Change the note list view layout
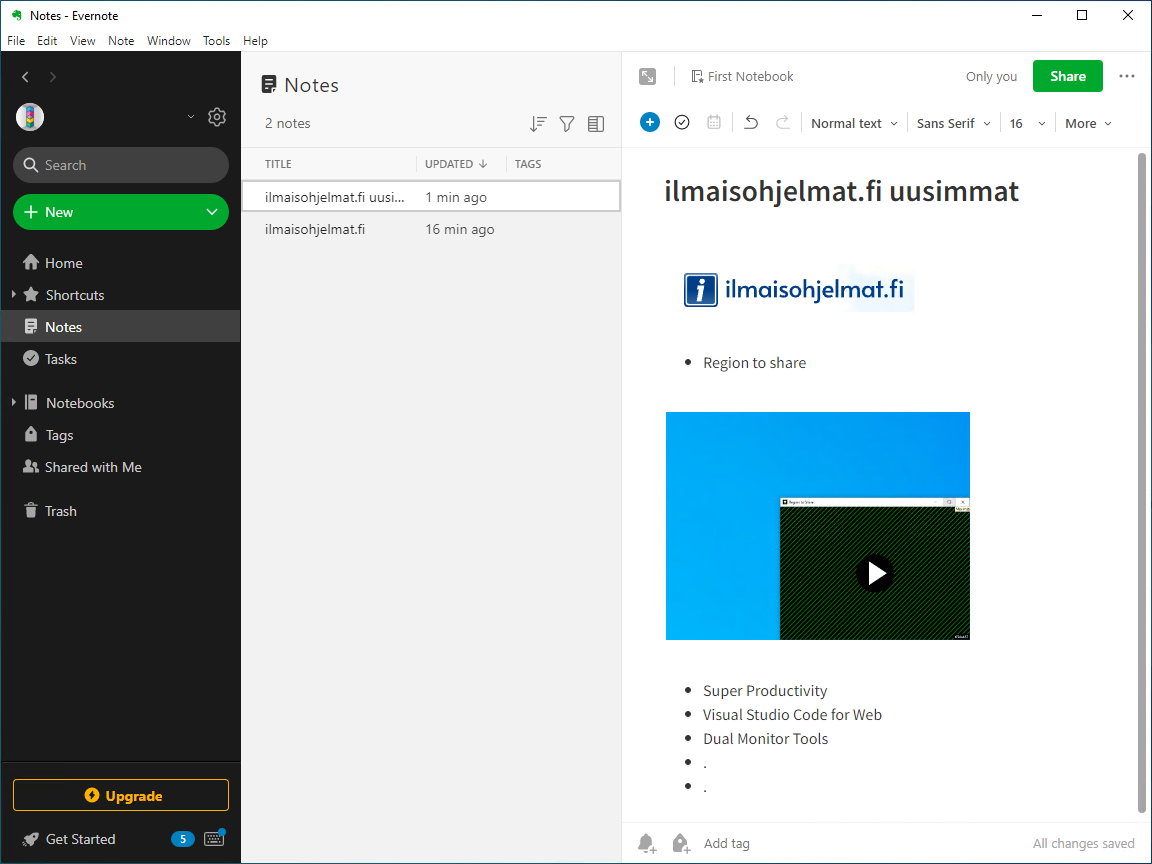The height and width of the screenshot is (864, 1152). click(x=596, y=123)
